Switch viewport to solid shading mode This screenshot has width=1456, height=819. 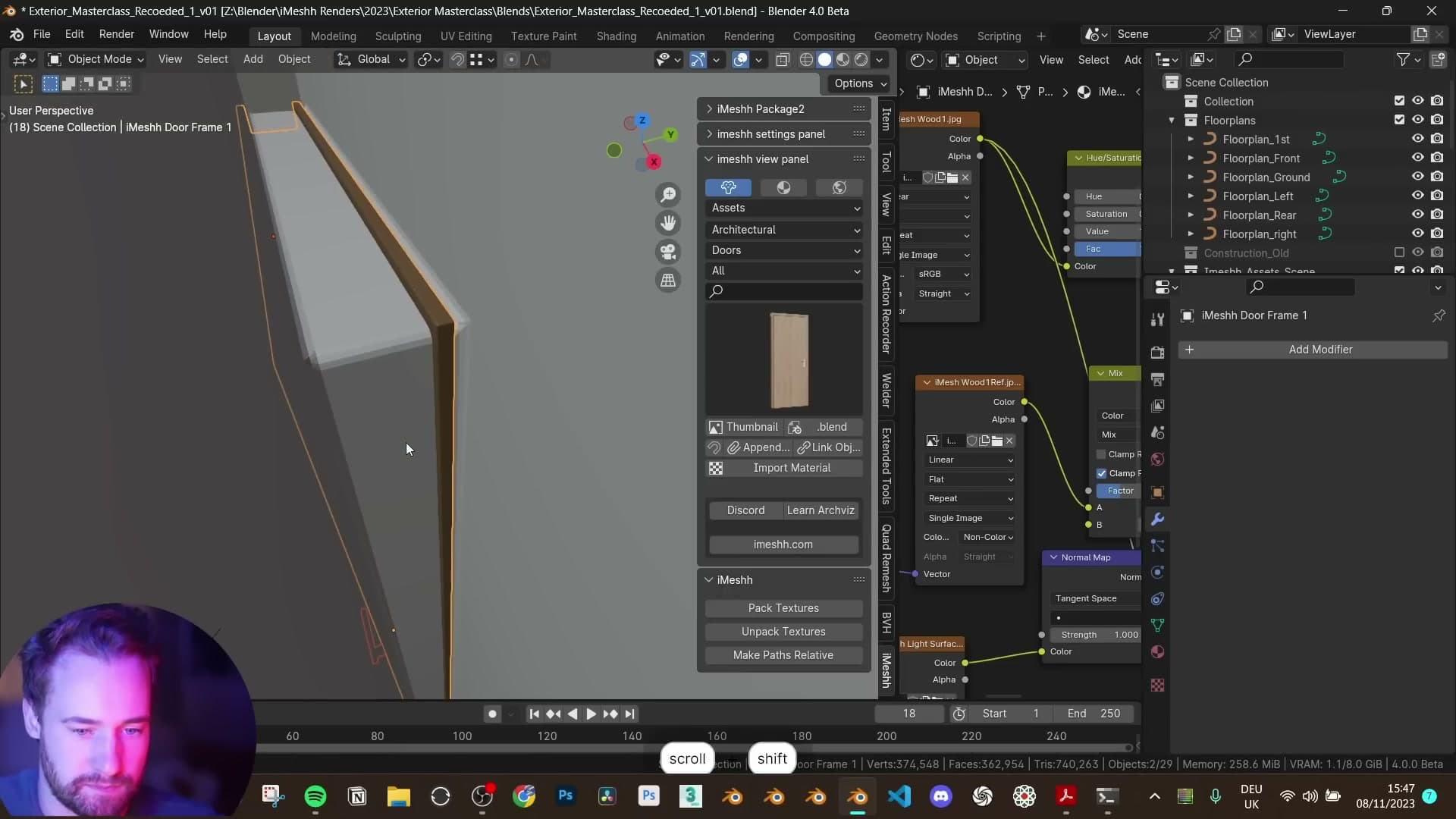click(824, 60)
